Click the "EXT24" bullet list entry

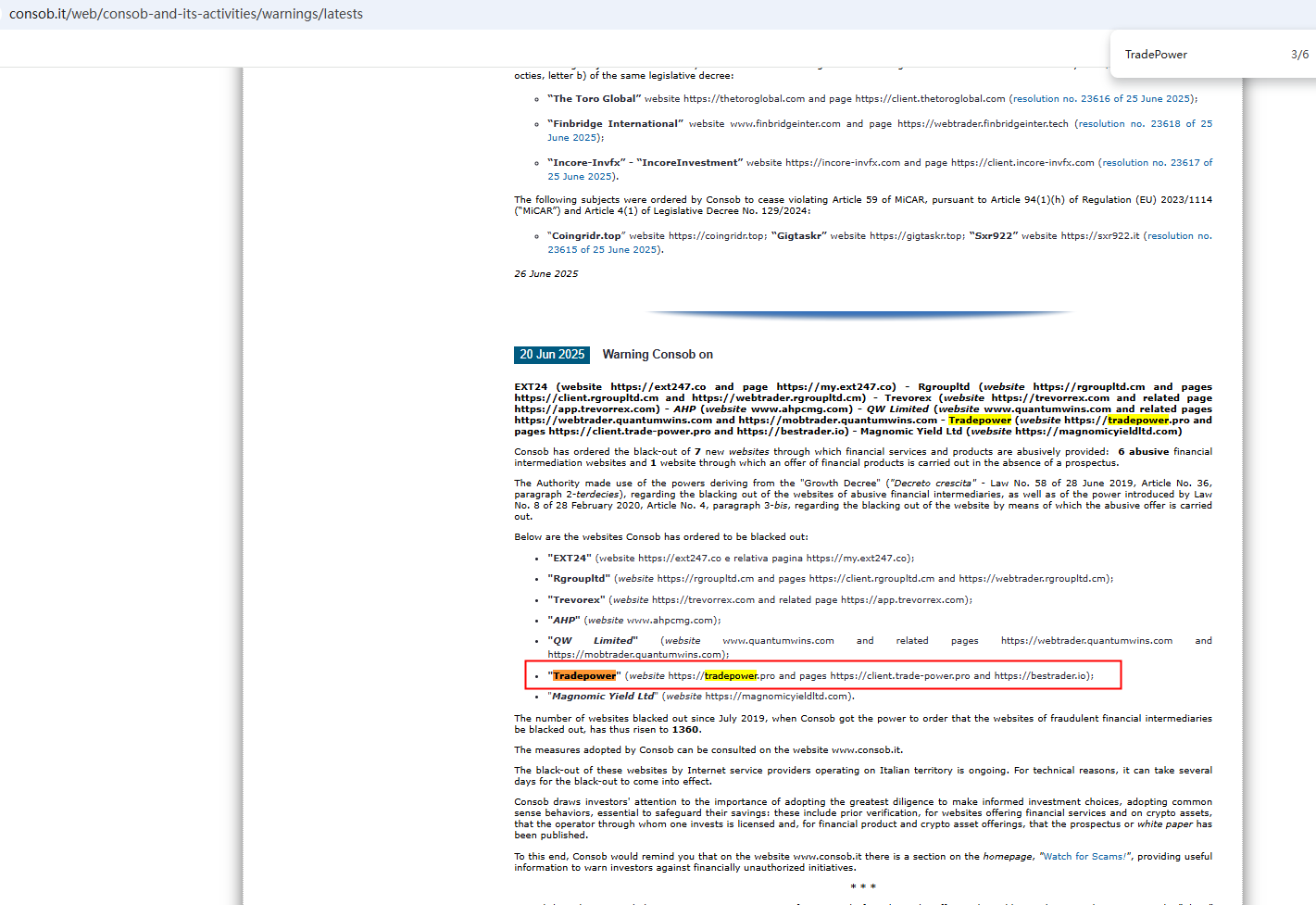pos(570,559)
